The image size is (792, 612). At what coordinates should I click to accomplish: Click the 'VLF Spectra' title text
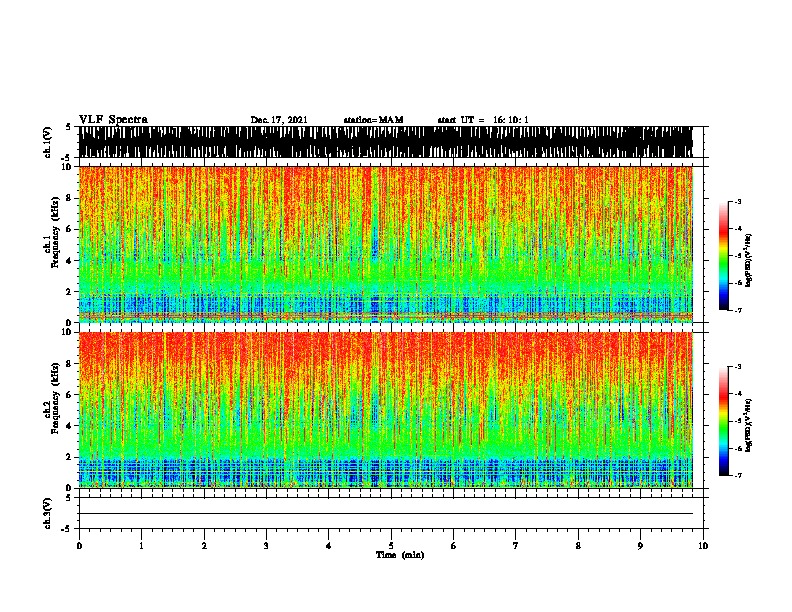click(x=113, y=120)
